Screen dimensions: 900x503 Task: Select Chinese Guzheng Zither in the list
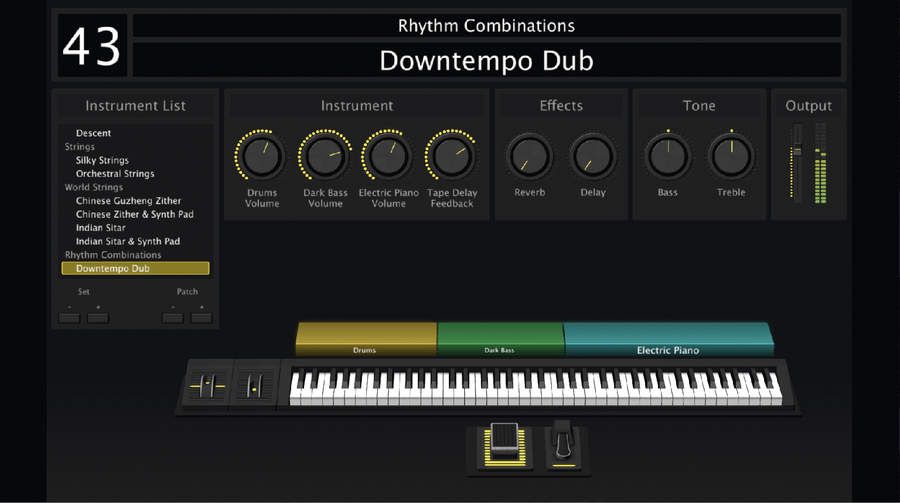coord(128,200)
